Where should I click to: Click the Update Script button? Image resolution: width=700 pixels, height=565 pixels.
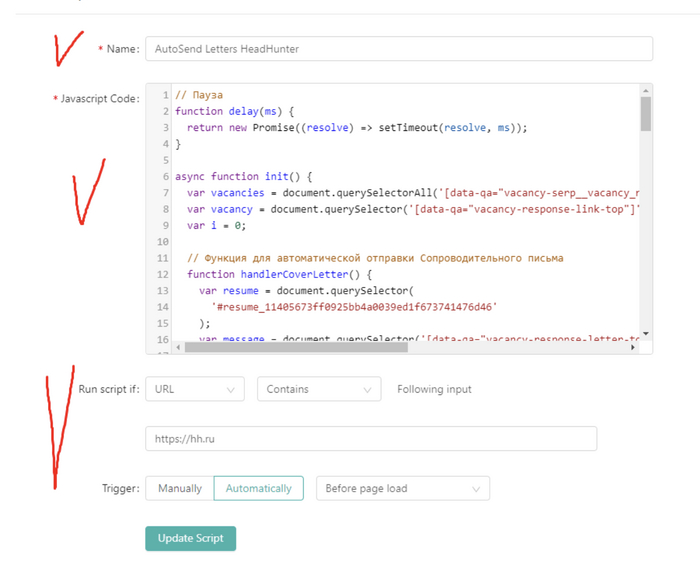tap(191, 538)
